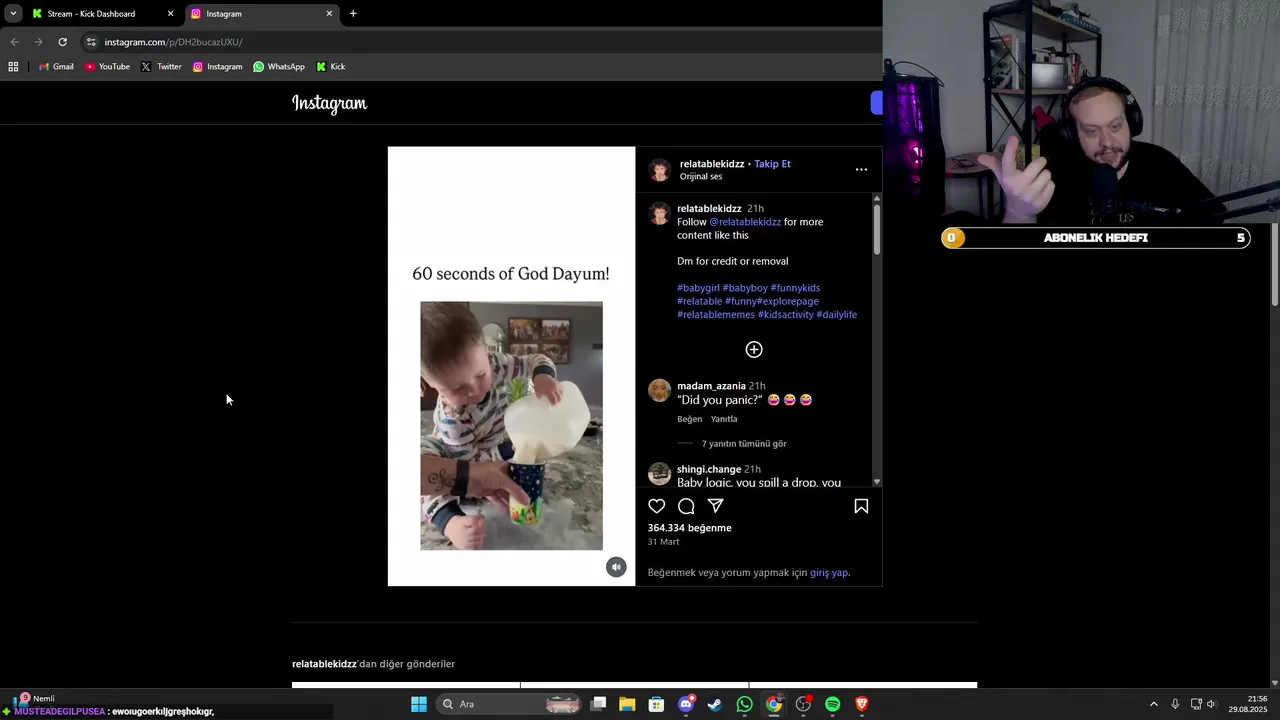Open the #funnykids hashtag
This screenshot has width=1280, height=720.
795,288
